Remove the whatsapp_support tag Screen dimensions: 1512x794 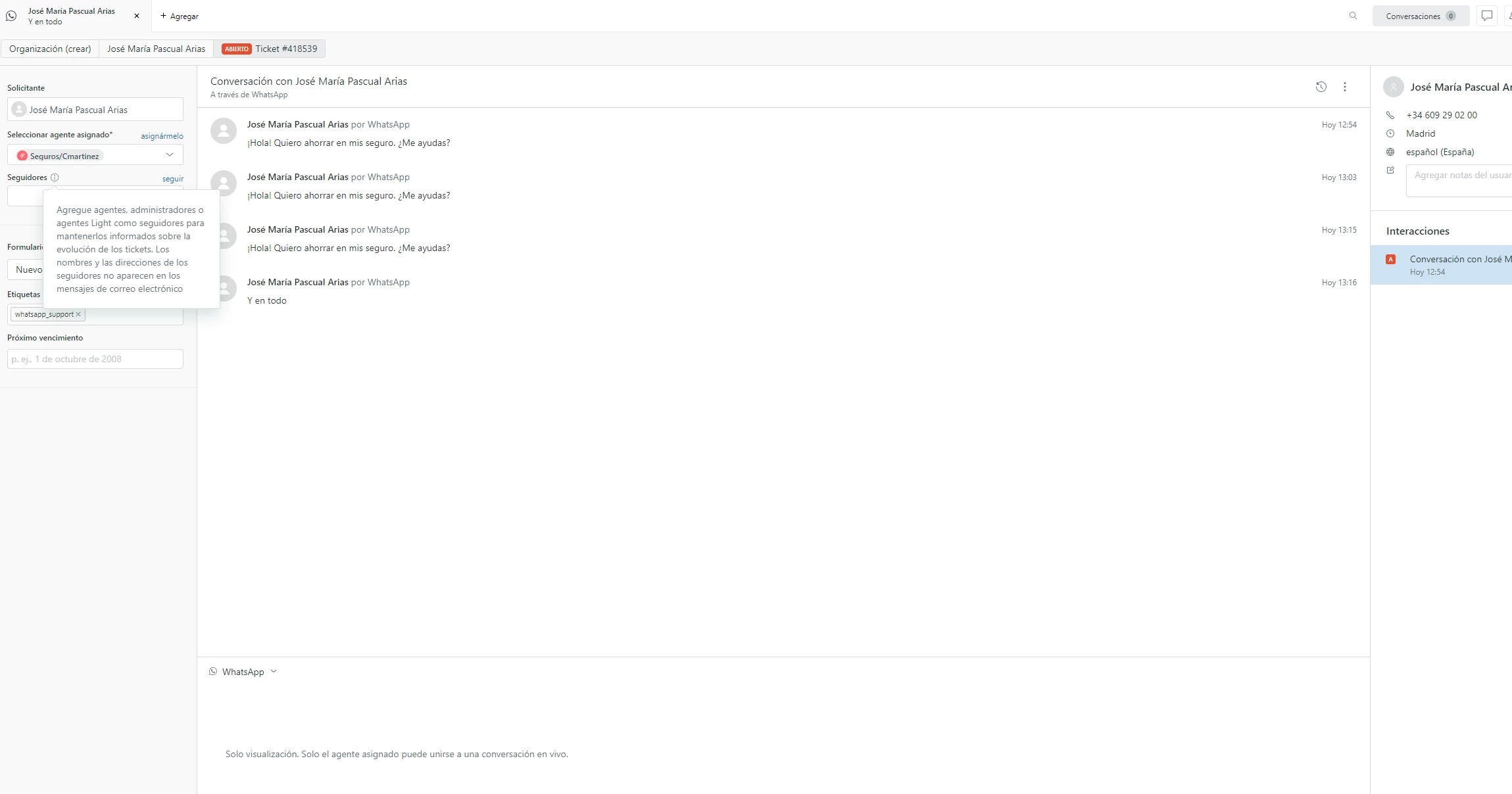pyautogui.click(x=78, y=314)
